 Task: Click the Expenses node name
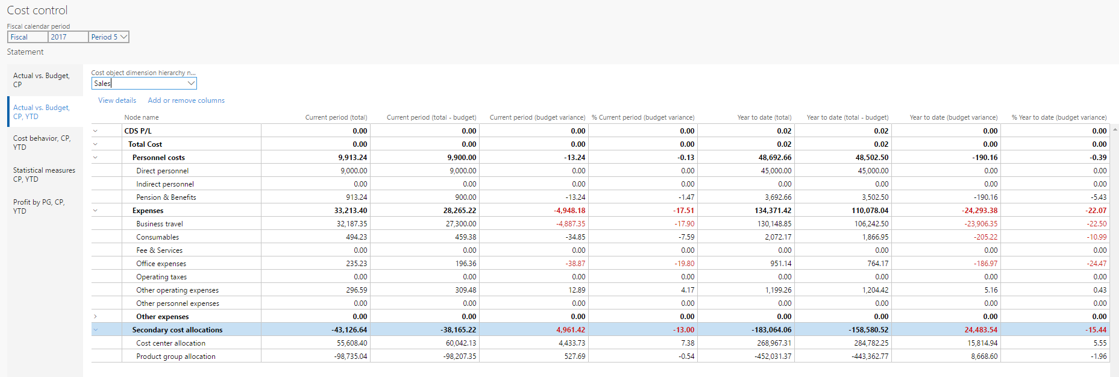pyautogui.click(x=148, y=211)
